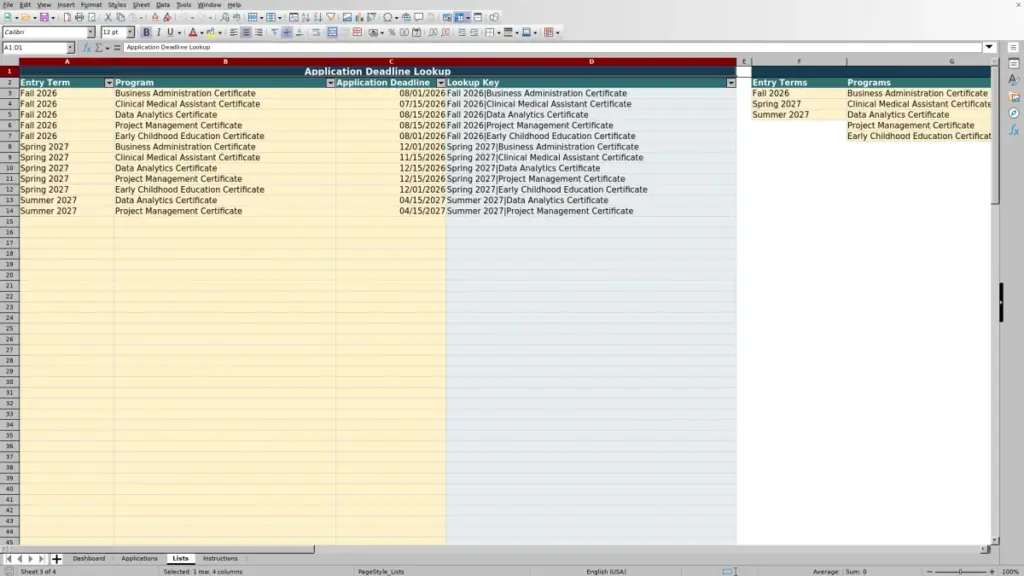This screenshot has width=1024, height=576.
Task: Click the Save document icon
Action: pyautogui.click(x=44, y=17)
